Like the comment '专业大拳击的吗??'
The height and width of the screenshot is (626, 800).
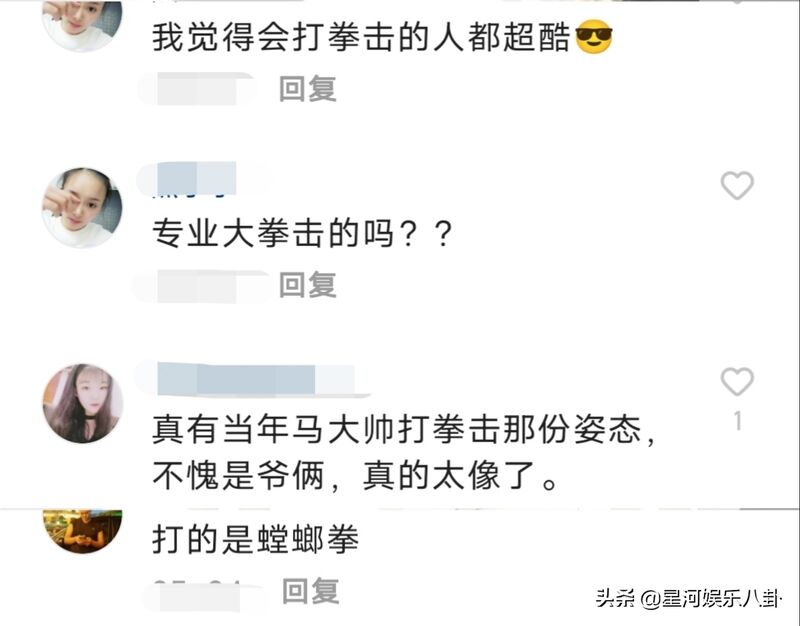click(x=737, y=185)
